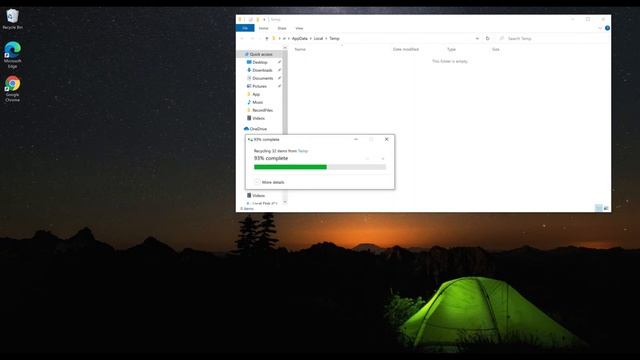Screen dimensions: 640x360
Task: Open Videos below the progress dialog
Action: (x=258, y=196)
